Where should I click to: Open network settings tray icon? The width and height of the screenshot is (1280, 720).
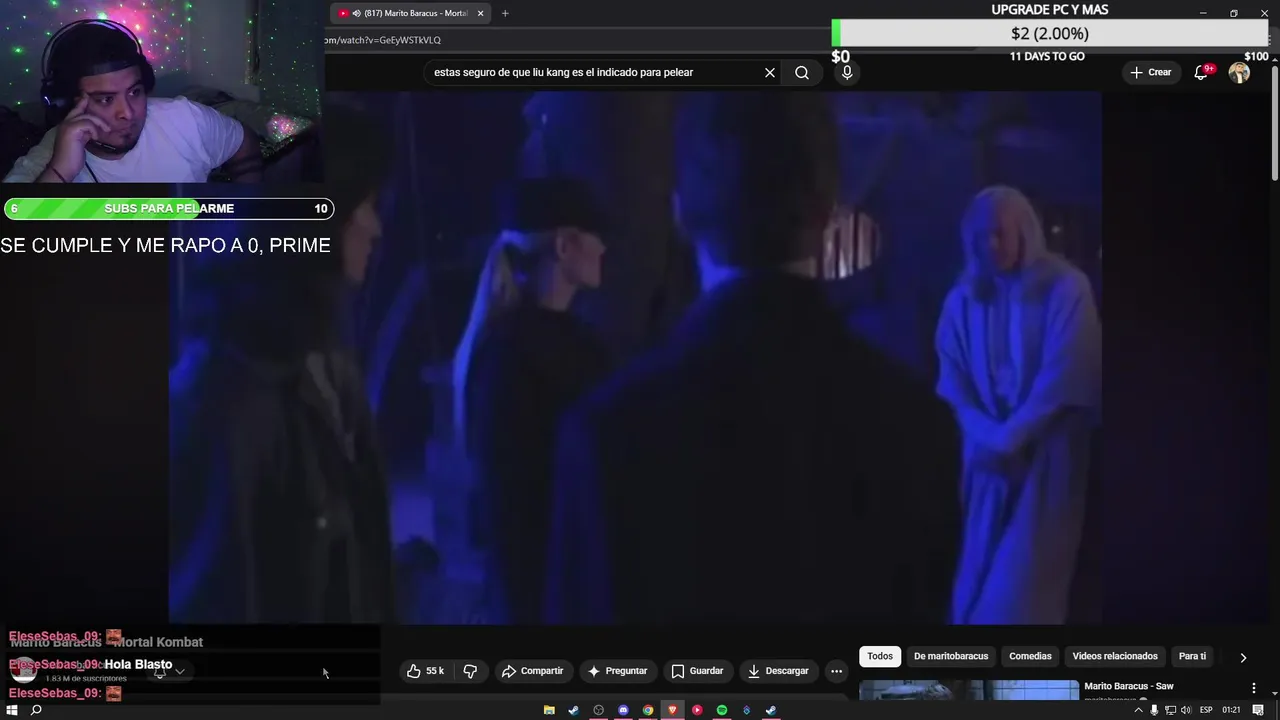[x=1170, y=710]
